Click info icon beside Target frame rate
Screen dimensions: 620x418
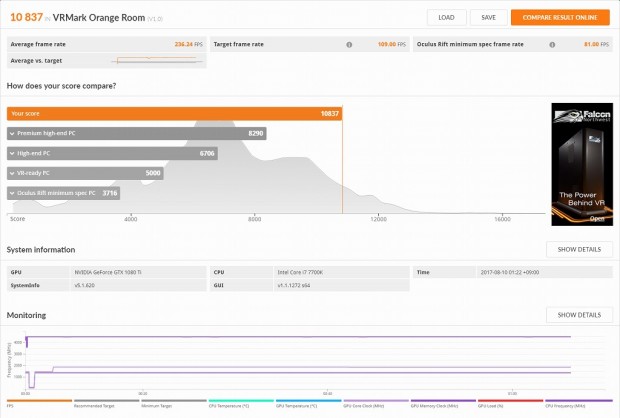pos(349,45)
